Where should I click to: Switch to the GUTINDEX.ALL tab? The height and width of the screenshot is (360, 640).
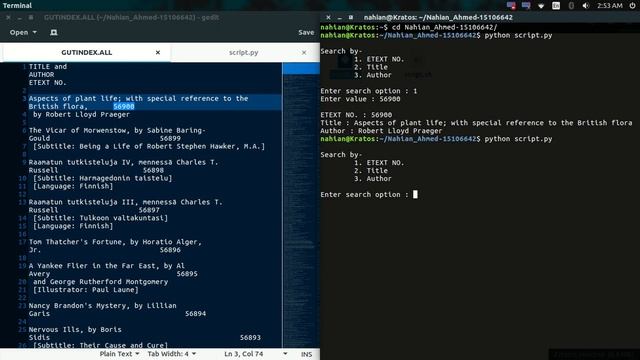coord(87,52)
